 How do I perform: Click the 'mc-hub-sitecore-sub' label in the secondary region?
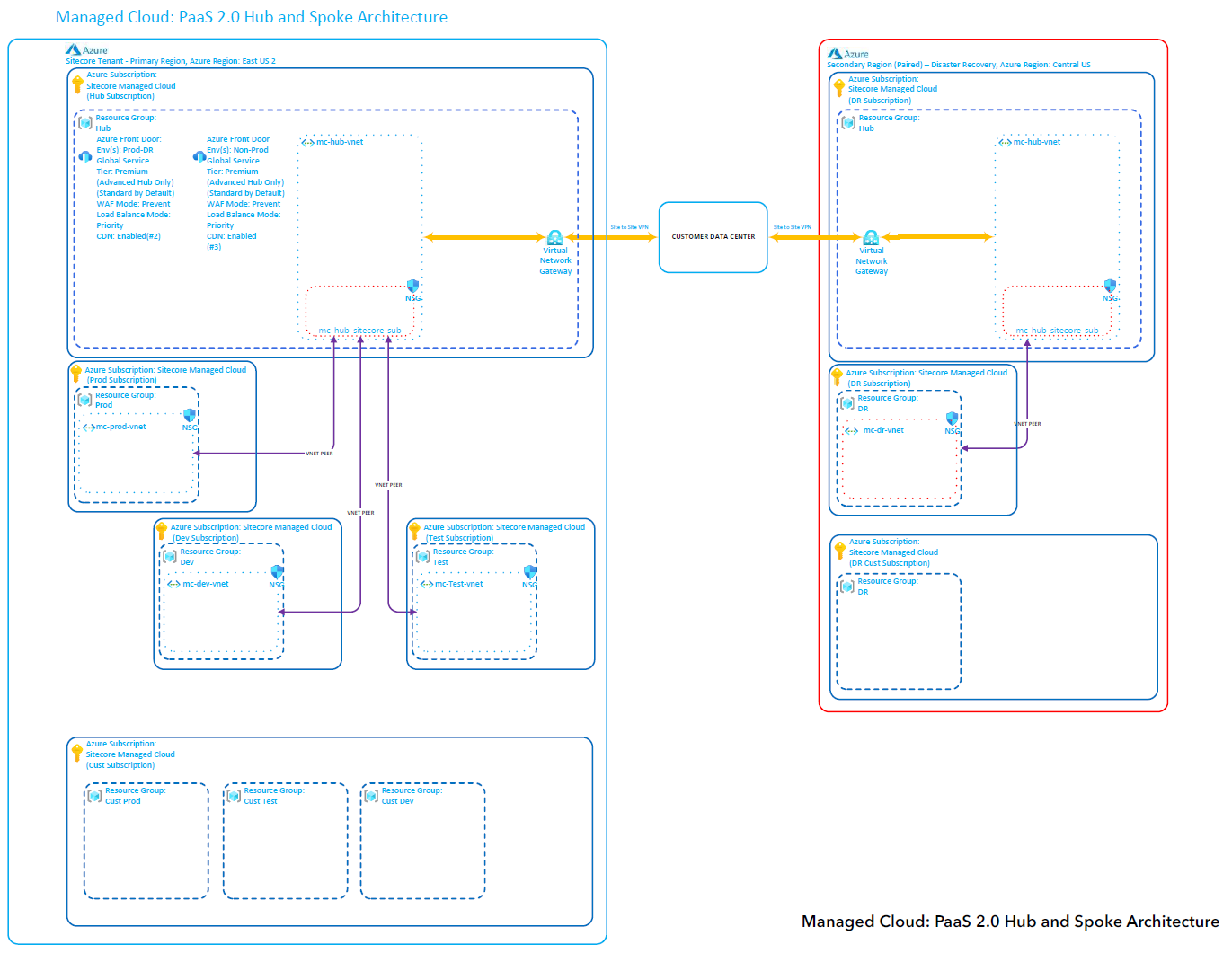(x=1057, y=331)
